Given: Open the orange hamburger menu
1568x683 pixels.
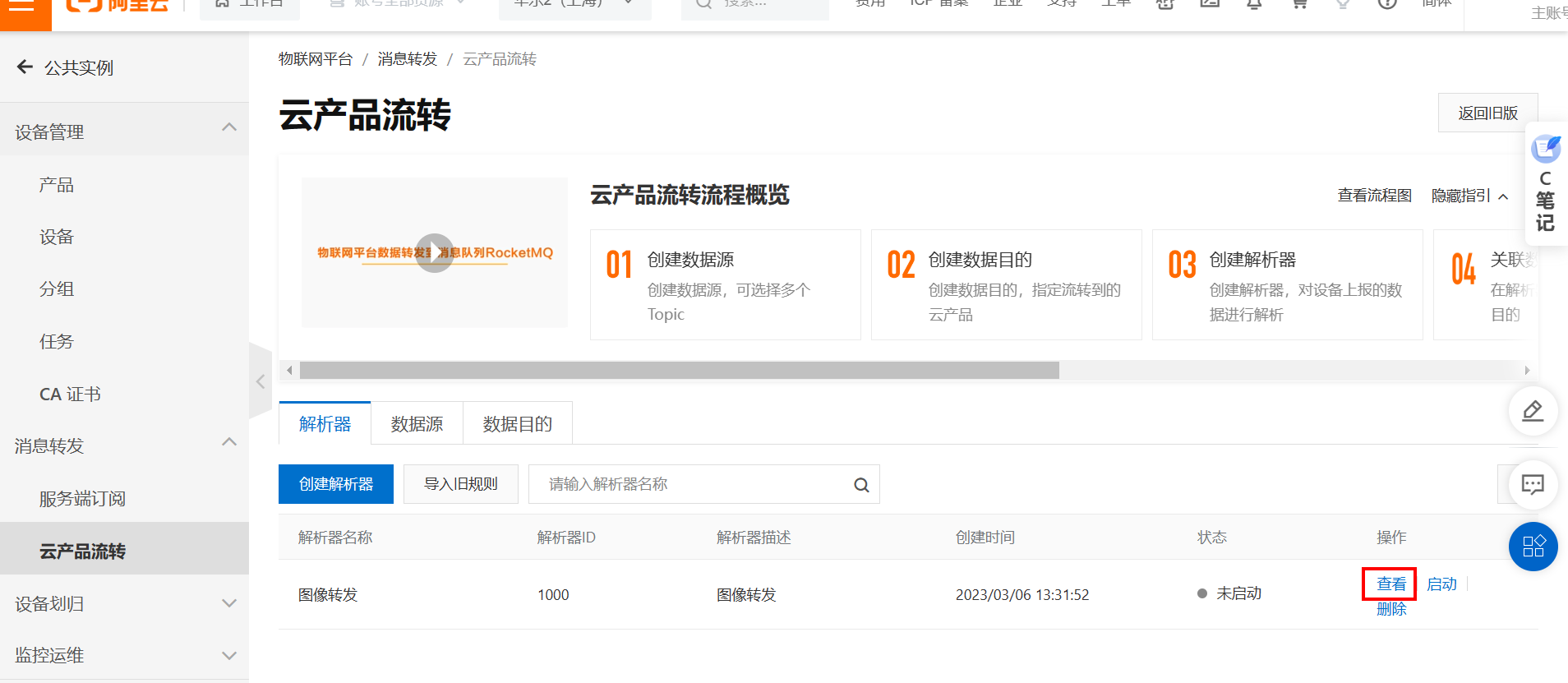Looking at the screenshot, I should pos(25,8).
